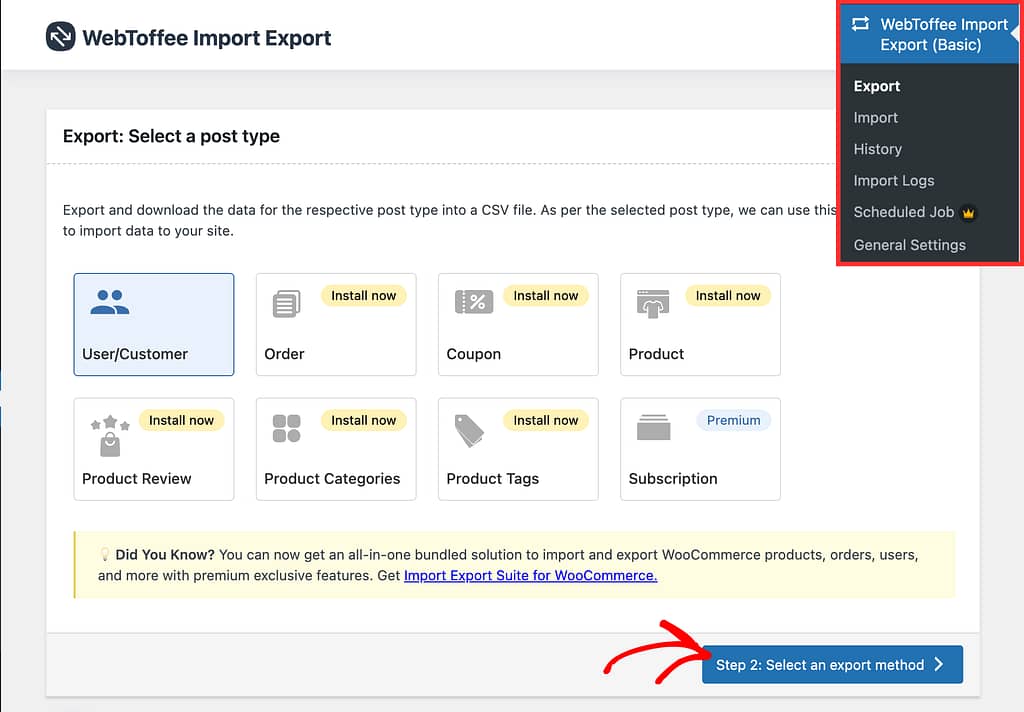1024x712 pixels.
Task: Open the Export menu item
Action: 876,86
